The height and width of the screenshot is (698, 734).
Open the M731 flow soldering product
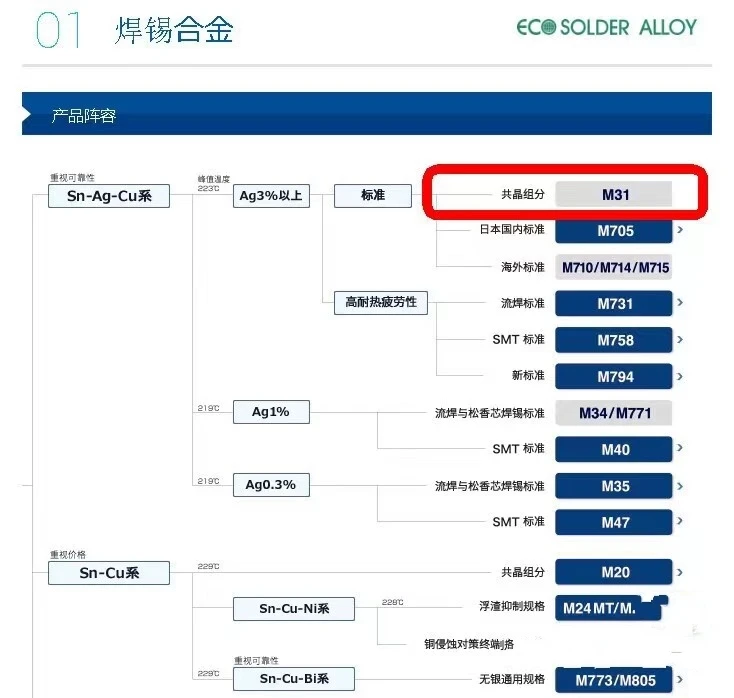tap(614, 304)
